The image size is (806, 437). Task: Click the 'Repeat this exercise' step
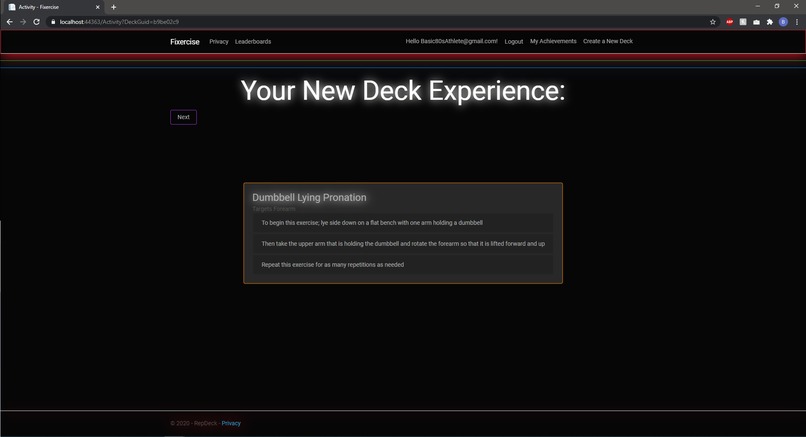[403, 265]
